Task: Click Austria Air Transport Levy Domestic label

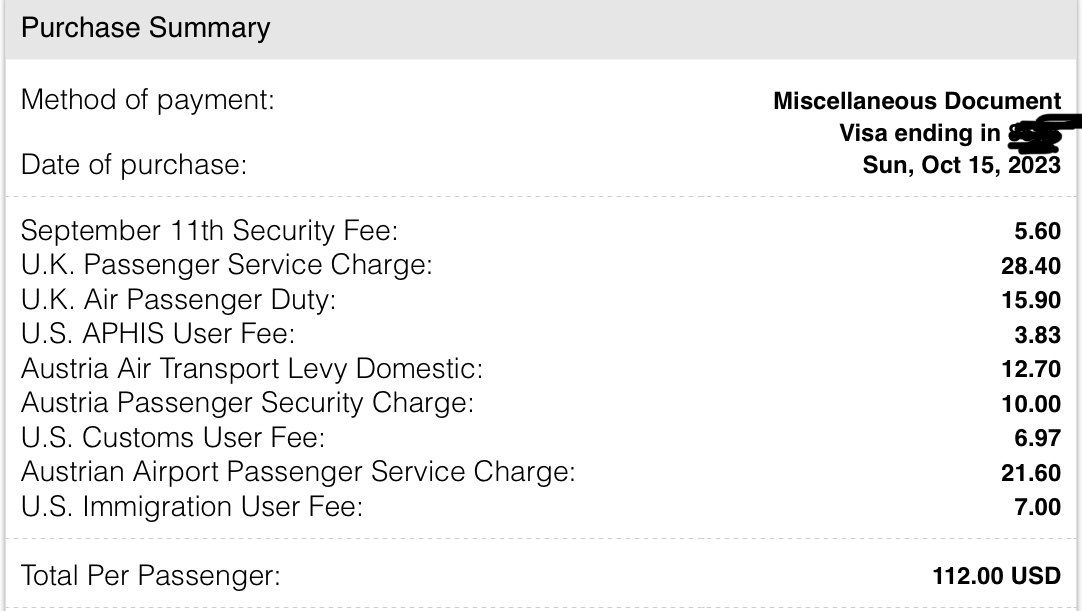Action: point(251,369)
